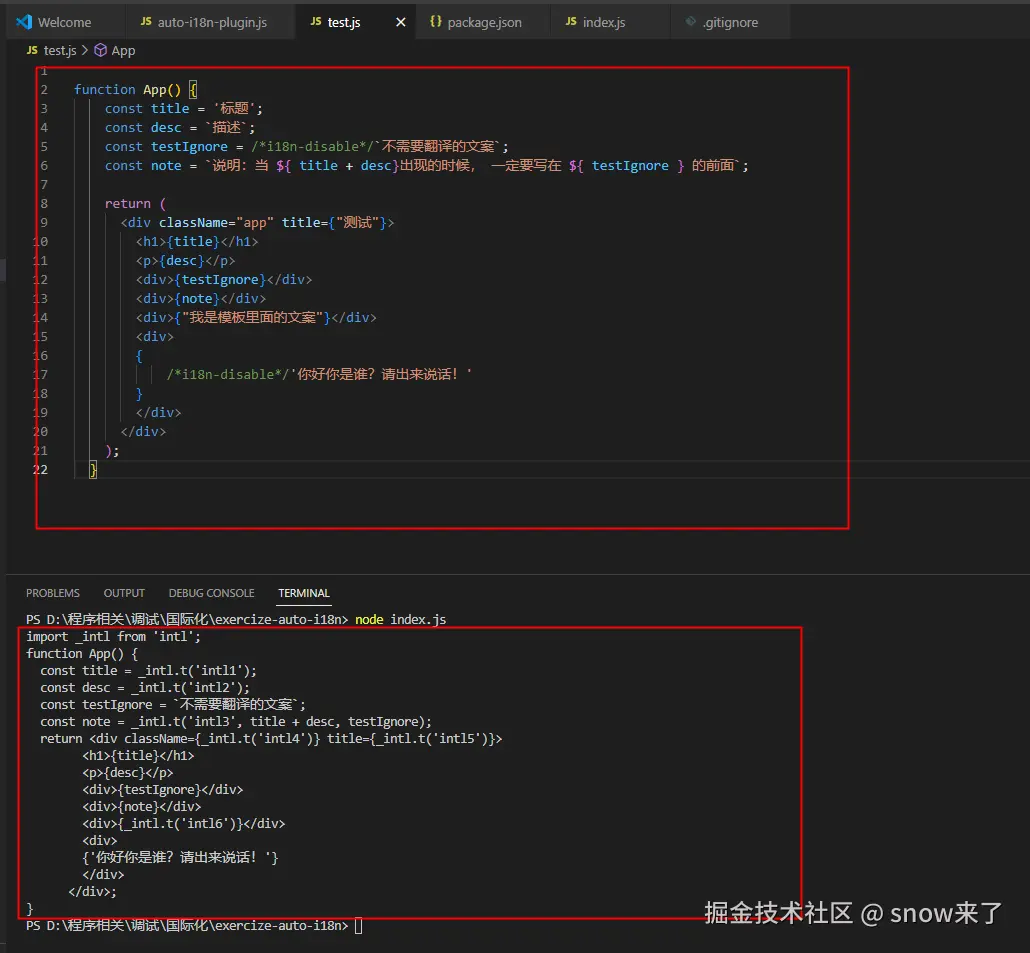Click the diamond icon on the .gitignore tab
Screen dimensions: 1030x953
pyautogui.click(x=690, y=22)
